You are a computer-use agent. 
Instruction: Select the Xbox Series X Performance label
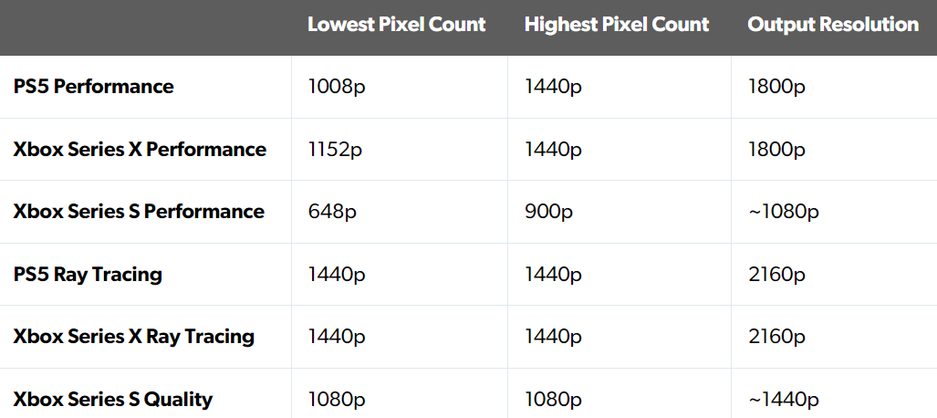point(139,150)
